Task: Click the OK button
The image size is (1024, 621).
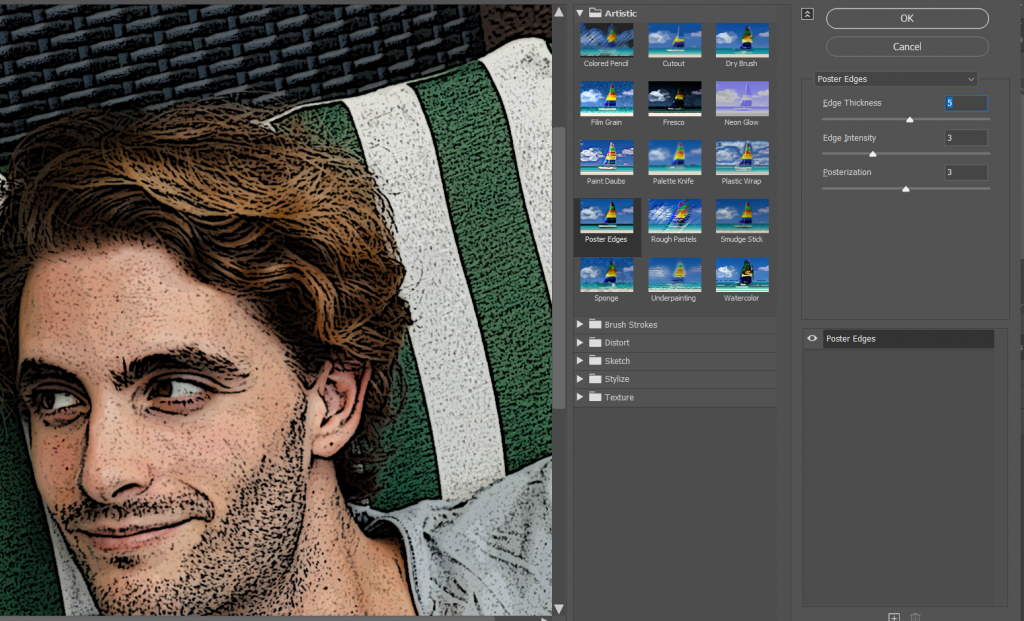Action: tap(907, 18)
